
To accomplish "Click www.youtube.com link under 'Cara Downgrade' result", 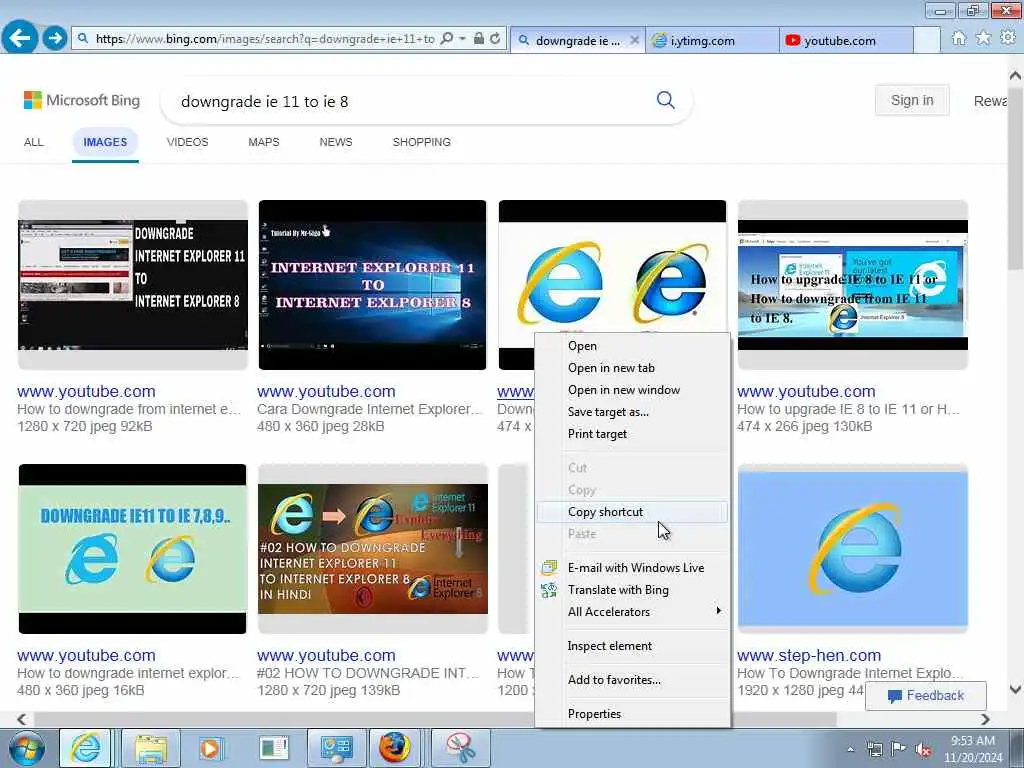I will [x=326, y=391].
